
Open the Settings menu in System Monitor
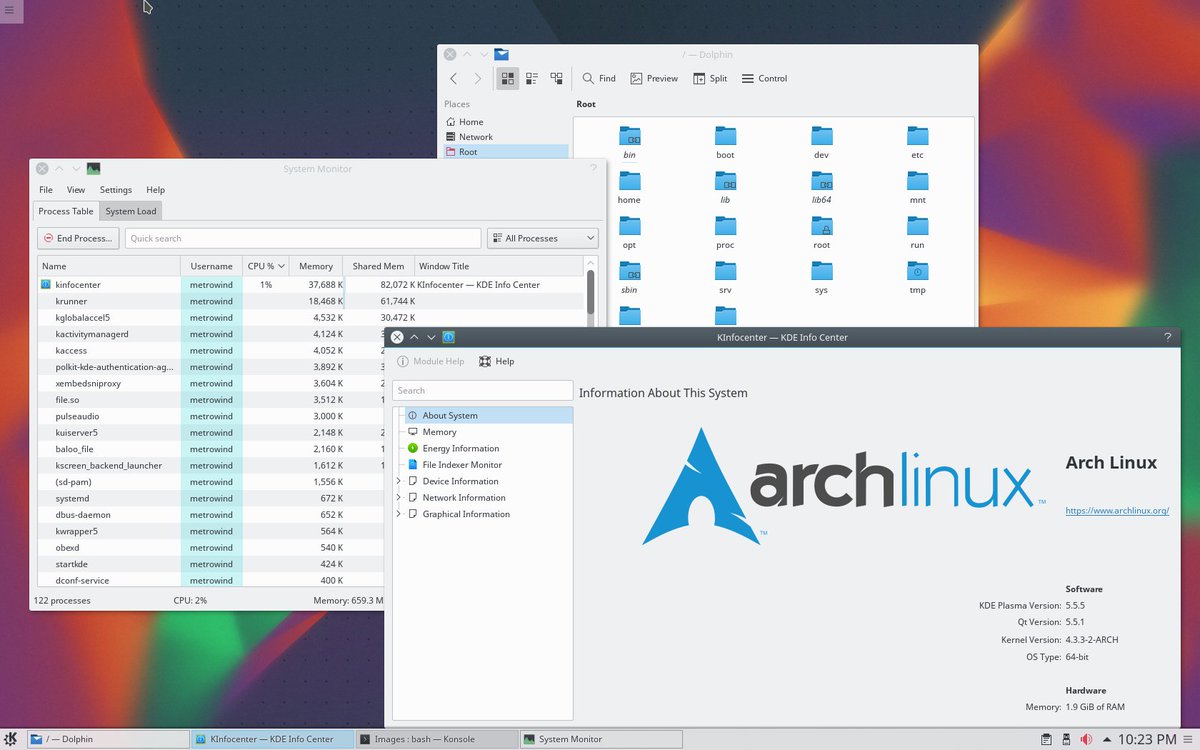coord(115,190)
